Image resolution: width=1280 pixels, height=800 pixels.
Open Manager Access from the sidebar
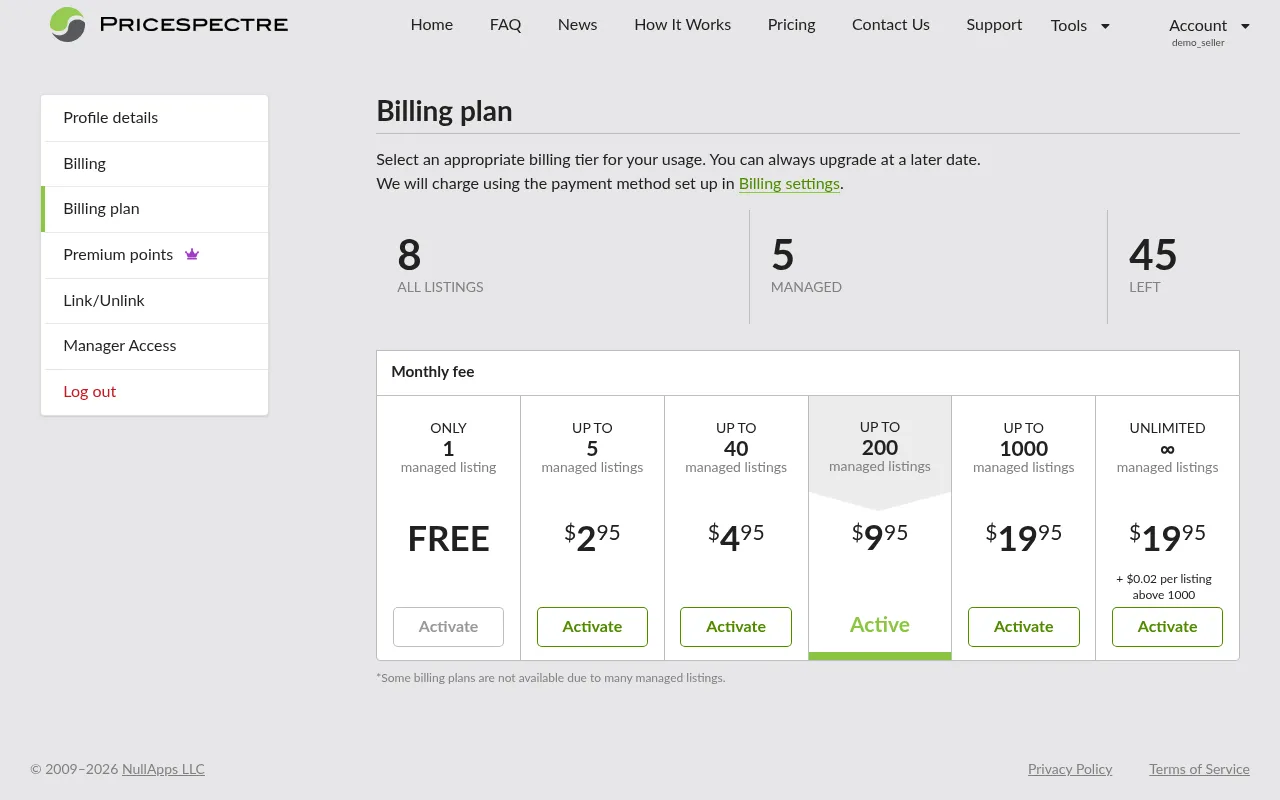coord(119,345)
